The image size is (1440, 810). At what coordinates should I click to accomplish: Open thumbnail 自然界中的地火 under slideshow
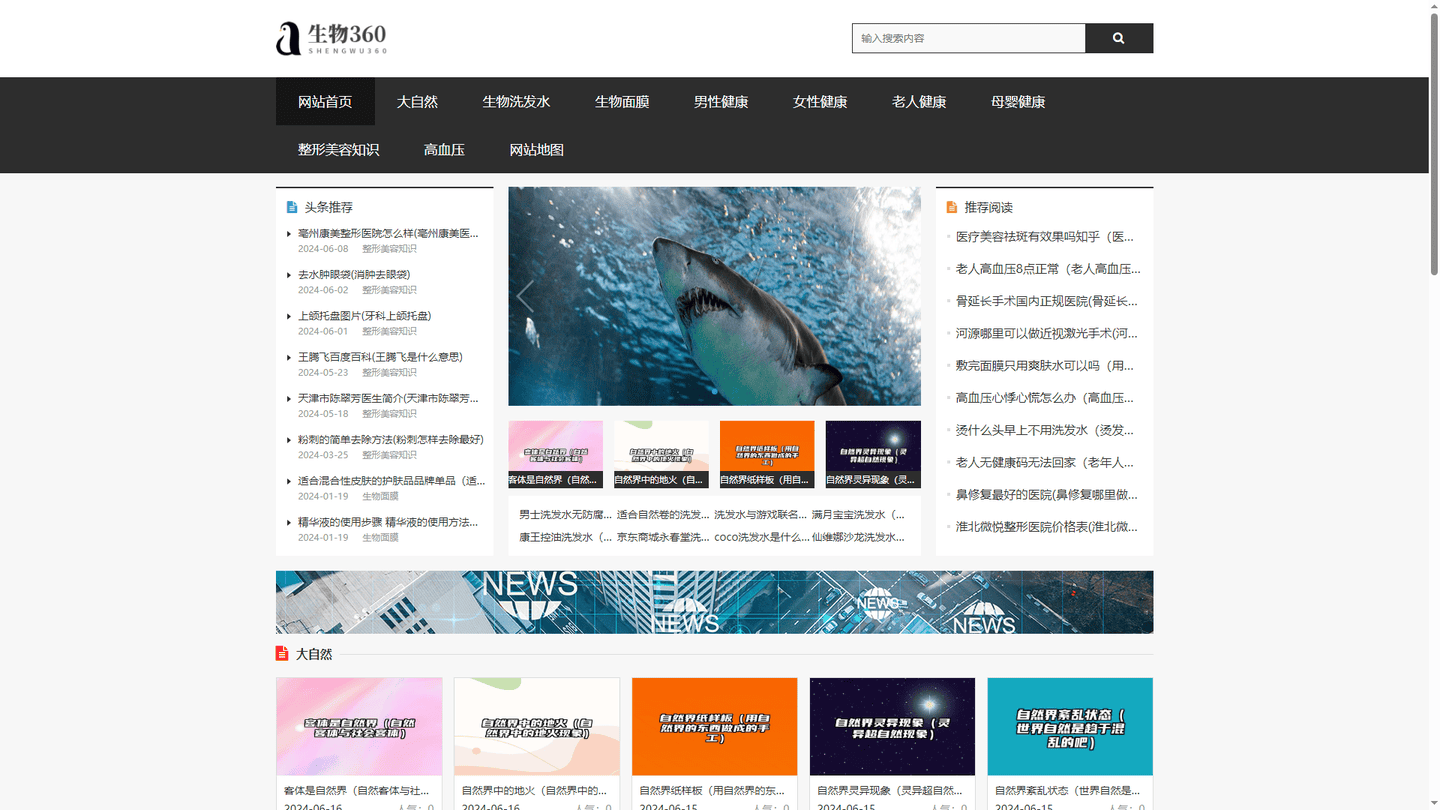point(661,454)
